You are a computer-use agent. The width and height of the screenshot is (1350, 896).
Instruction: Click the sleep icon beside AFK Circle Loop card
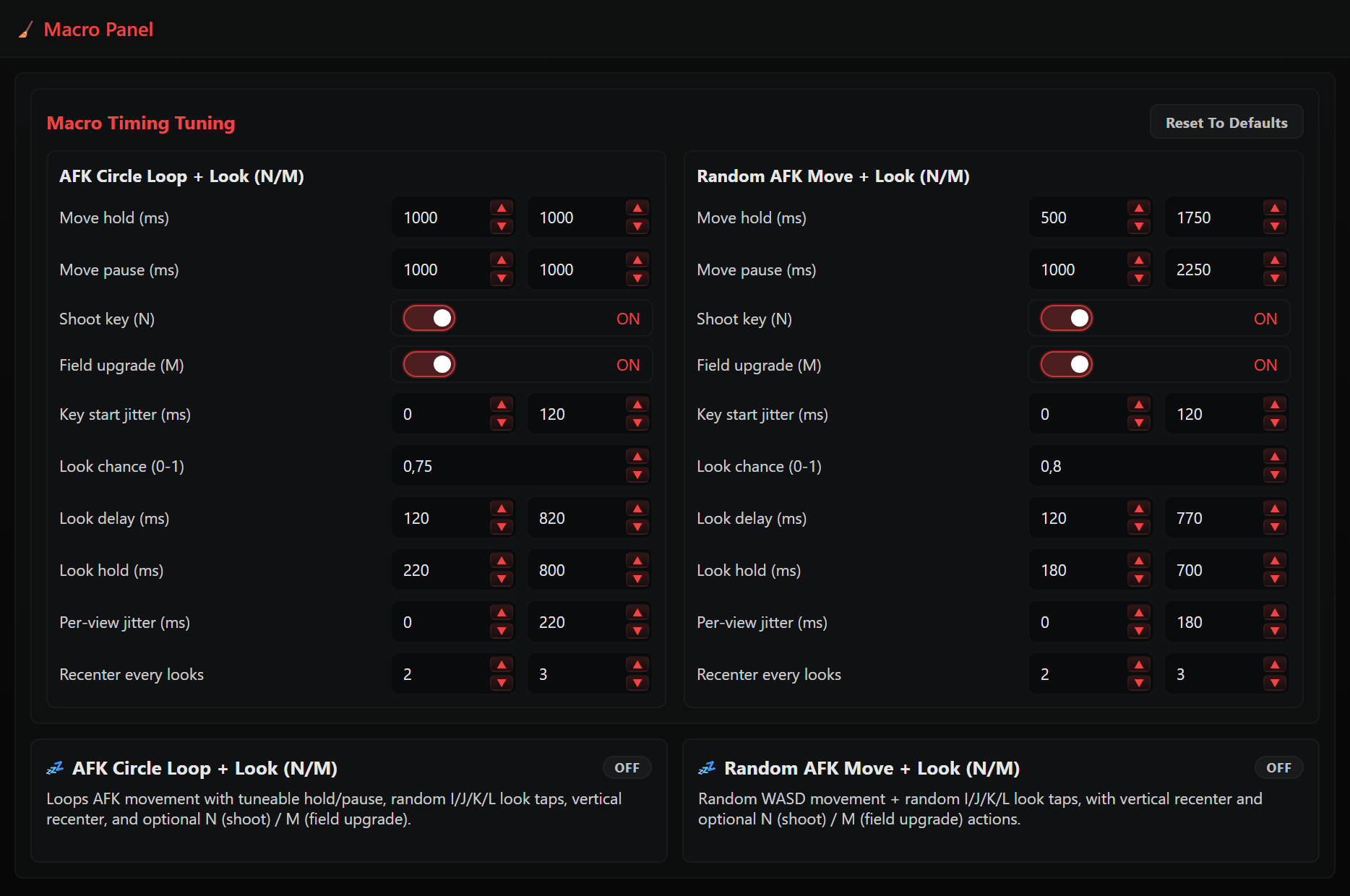coord(55,768)
